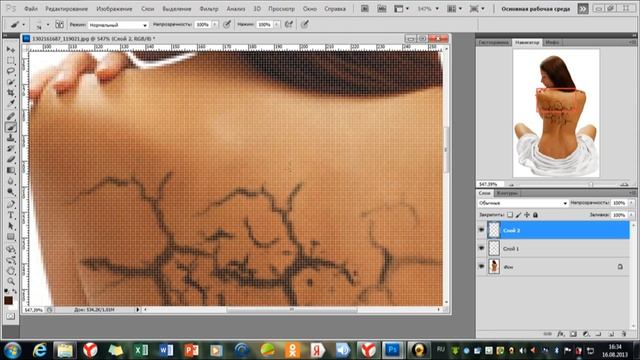The image size is (640, 360).
Task: Create a new layer icon
Action: 611,333
